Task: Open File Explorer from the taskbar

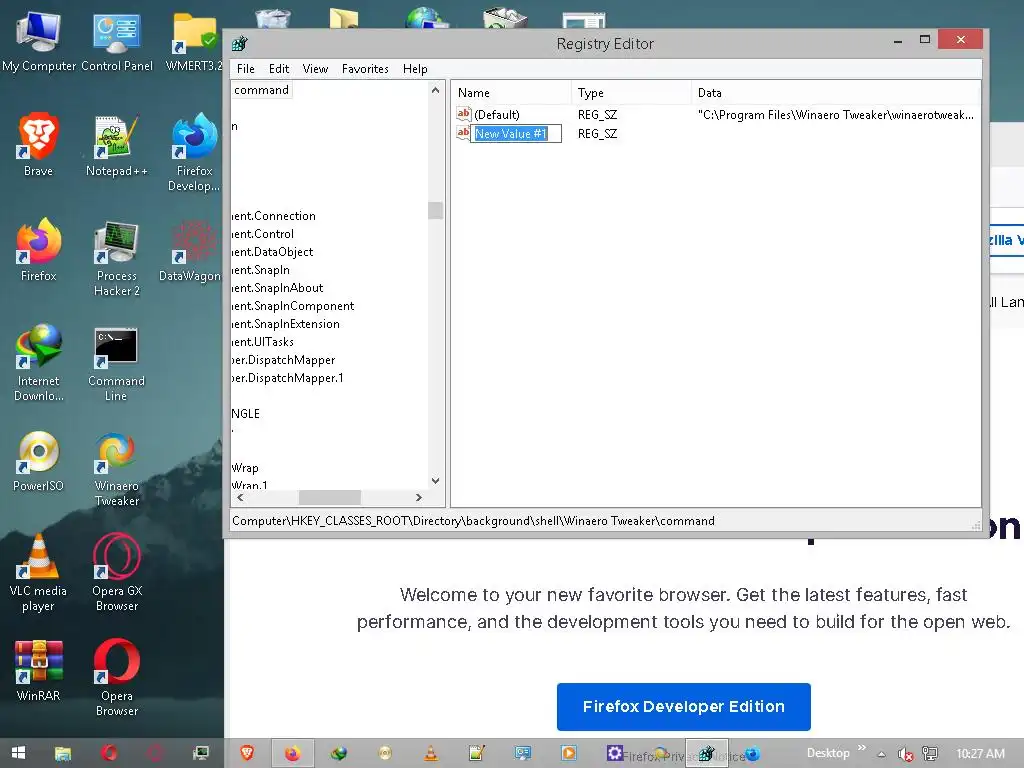Action: [63, 754]
